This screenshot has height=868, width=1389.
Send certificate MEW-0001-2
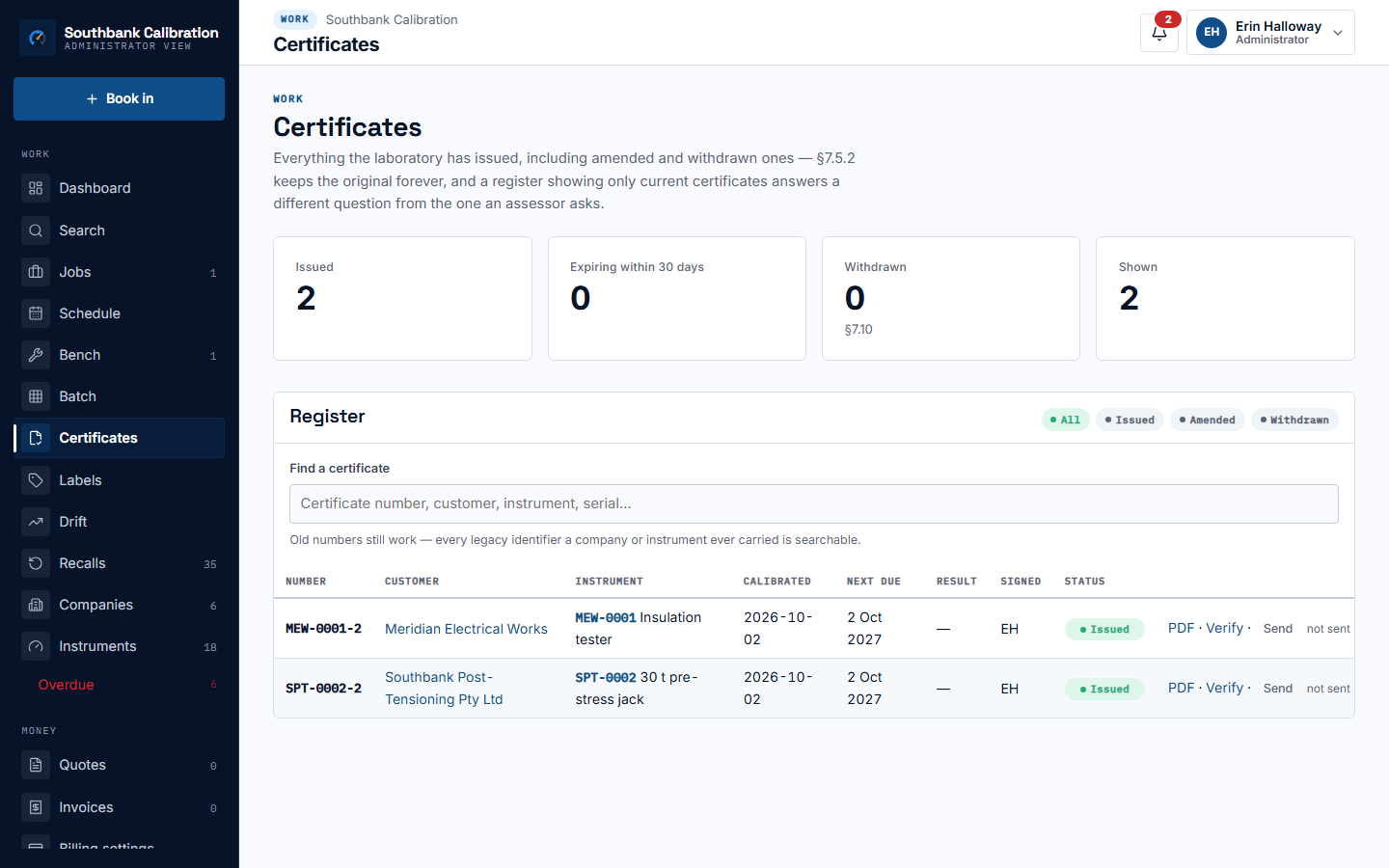click(1278, 629)
